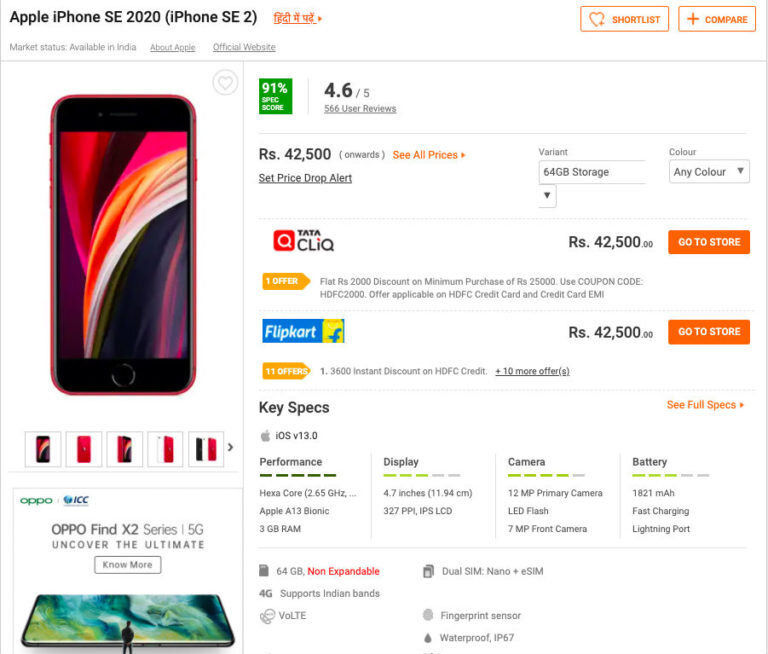Click the 1 OFFER tag badge

click(x=286, y=281)
